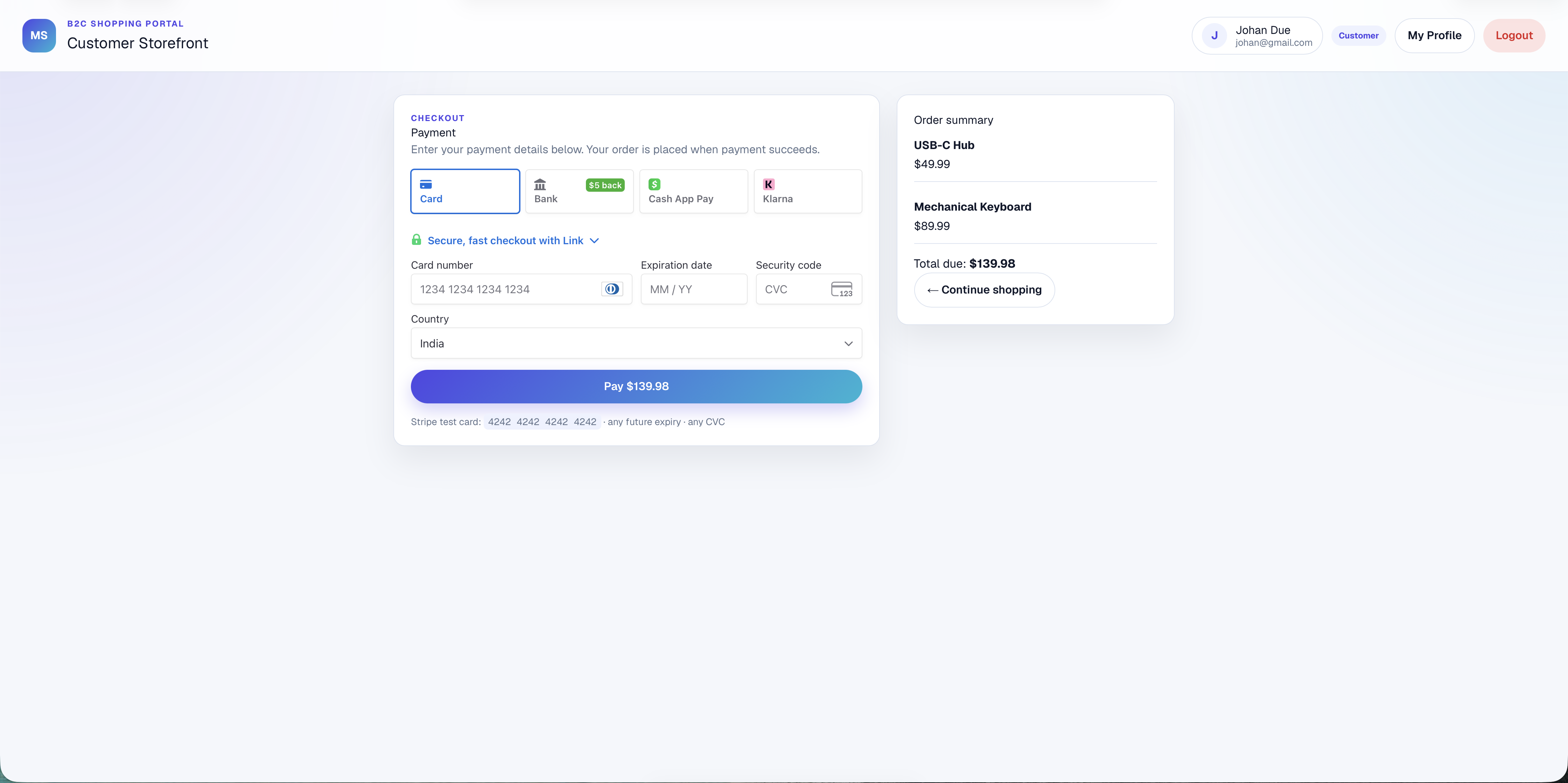Click the Country field label
Image resolution: width=1568 pixels, height=783 pixels.
point(430,319)
